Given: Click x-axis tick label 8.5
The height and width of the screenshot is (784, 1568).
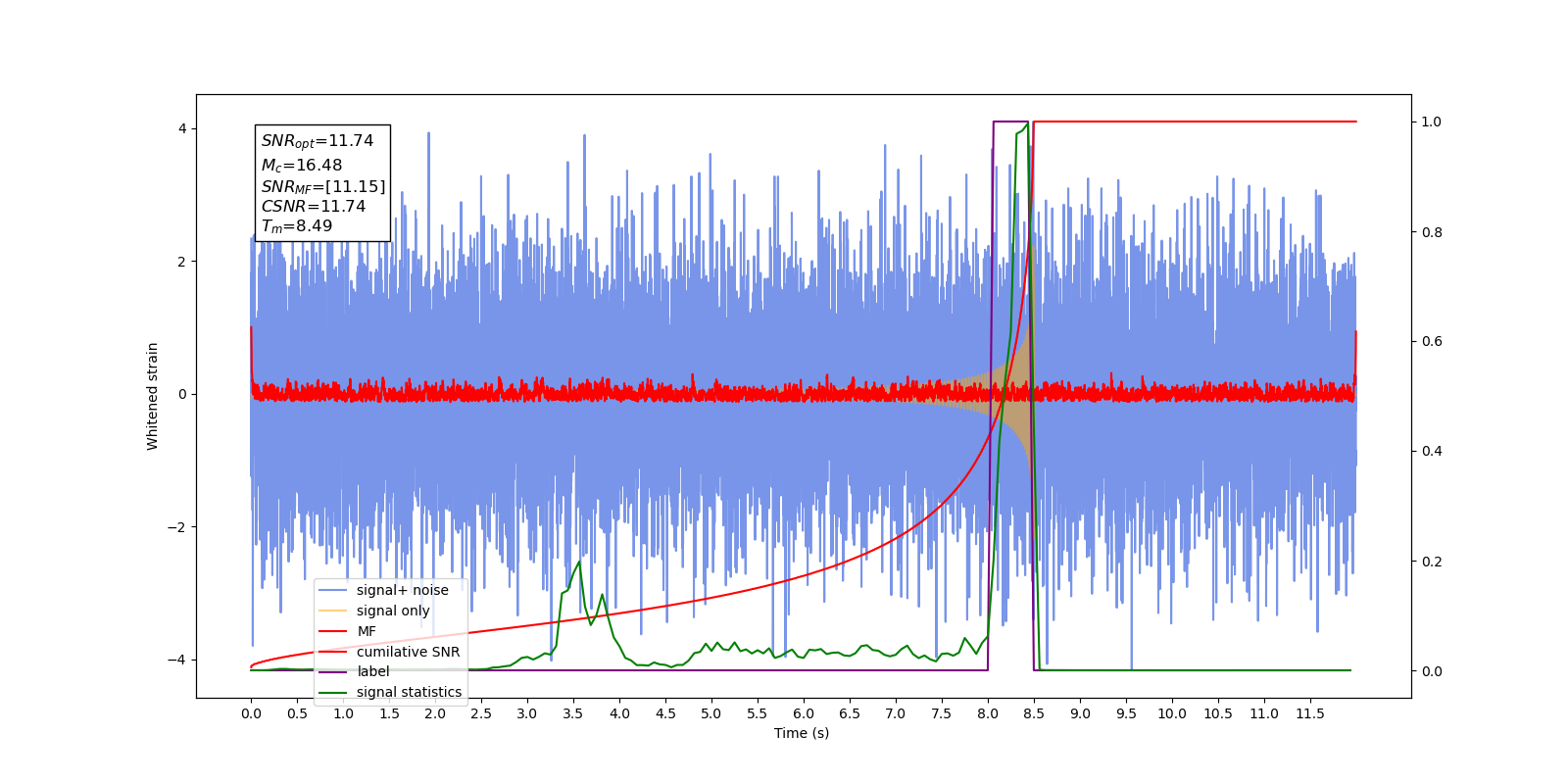Looking at the screenshot, I should tap(1034, 713).
